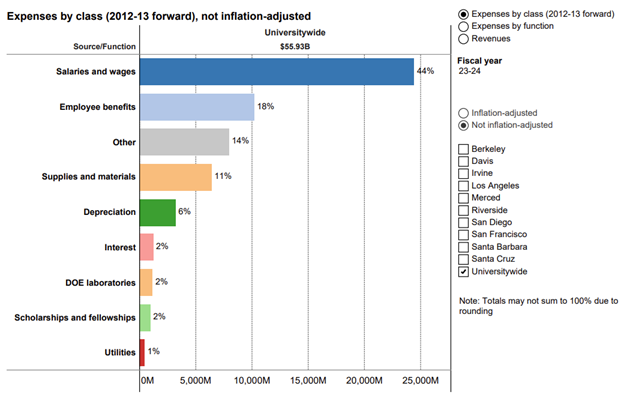Select the gray Other expenses bar

tap(184, 142)
